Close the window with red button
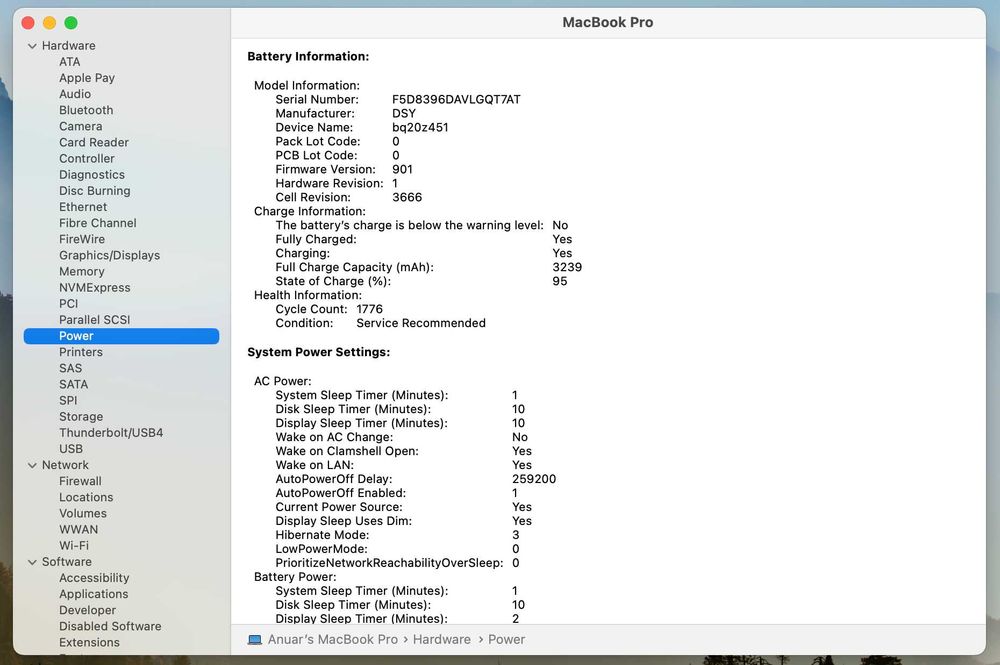Image resolution: width=1000 pixels, height=665 pixels. [28, 23]
